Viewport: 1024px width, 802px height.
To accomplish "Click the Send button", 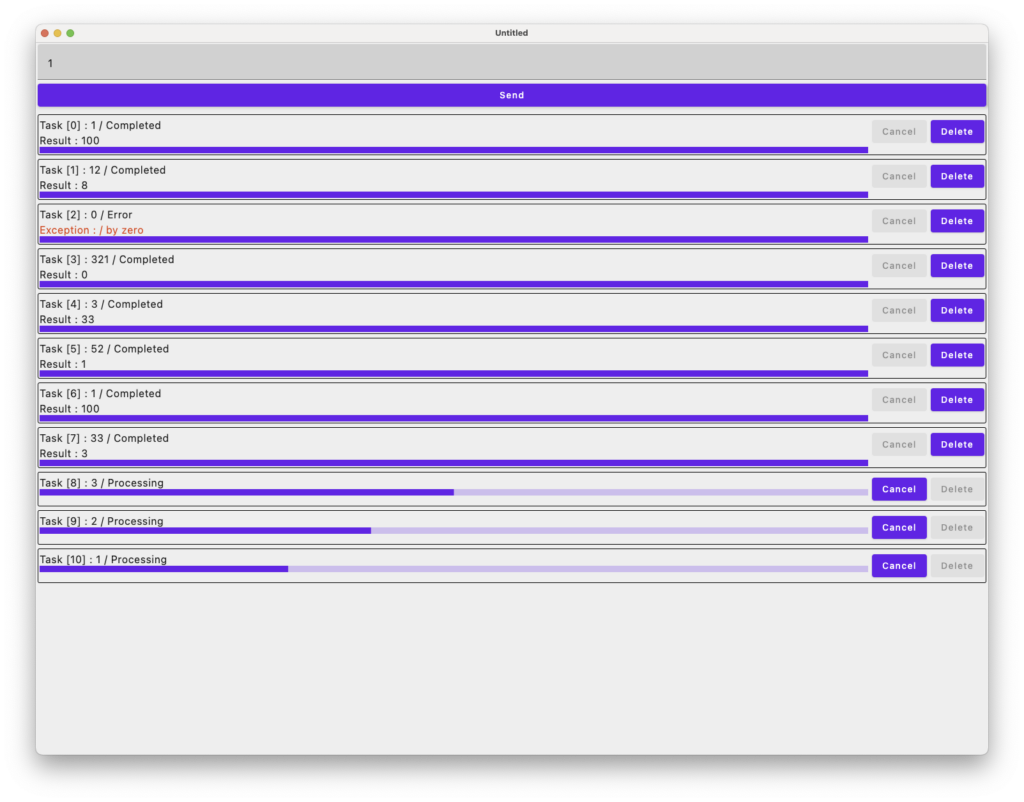I will 511,95.
